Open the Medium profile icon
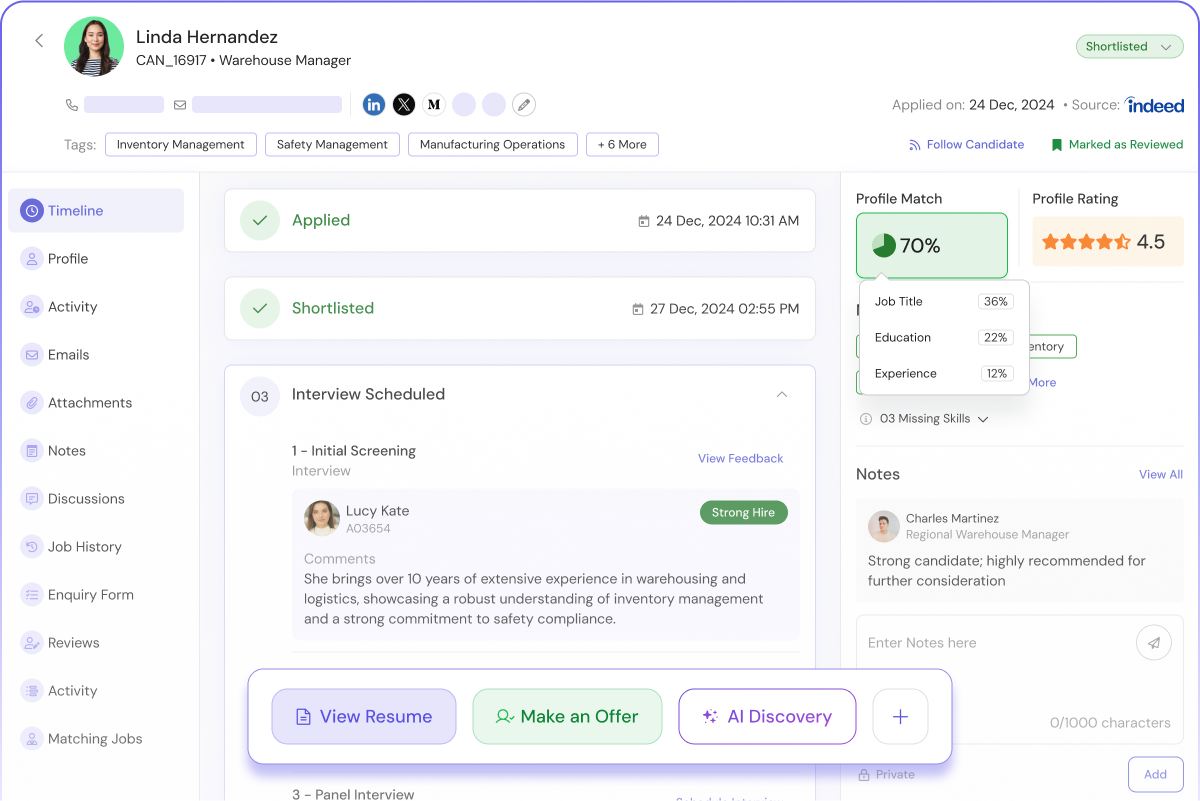Image resolution: width=1200 pixels, height=801 pixels. (434, 104)
